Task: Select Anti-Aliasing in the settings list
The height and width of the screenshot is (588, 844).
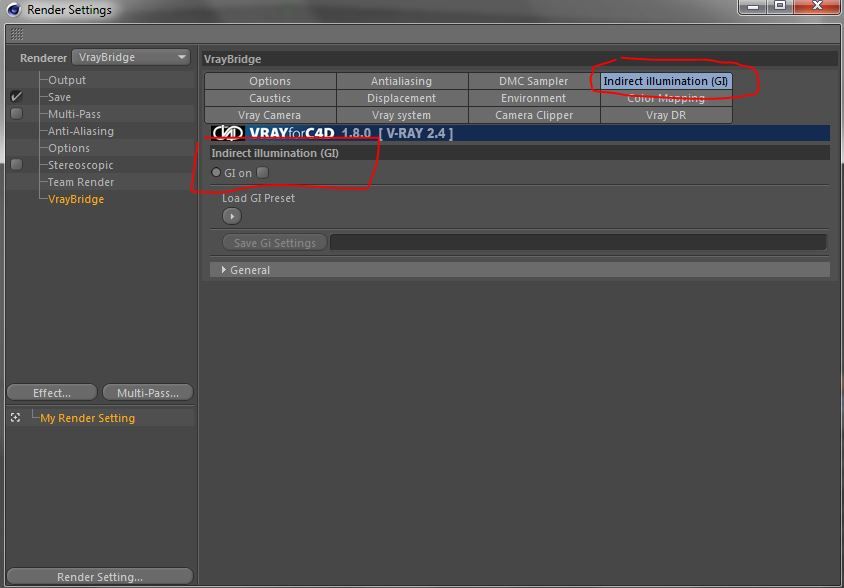Action: (x=81, y=131)
